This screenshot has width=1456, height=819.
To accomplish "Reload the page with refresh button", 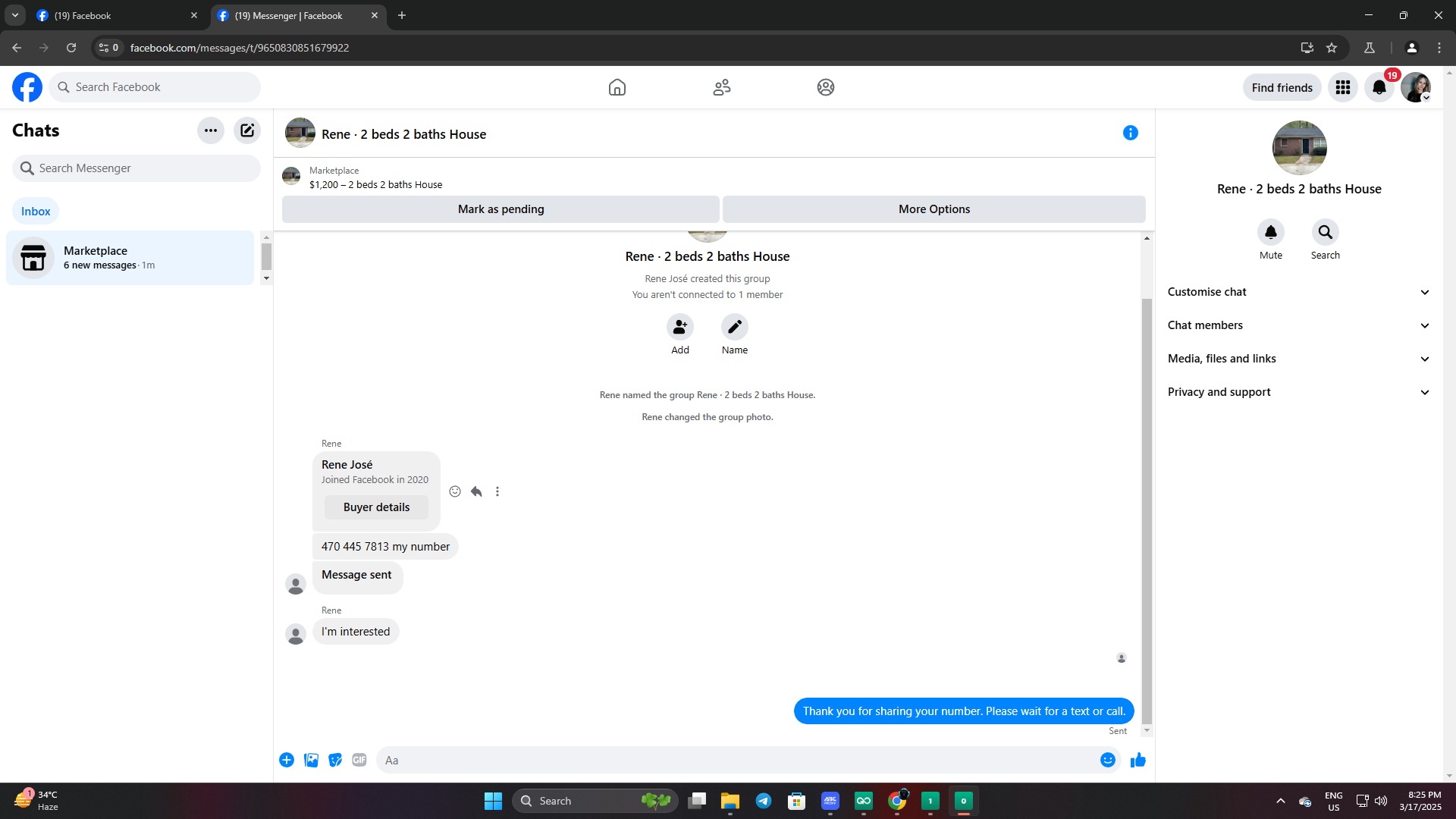I will pos(71,48).
